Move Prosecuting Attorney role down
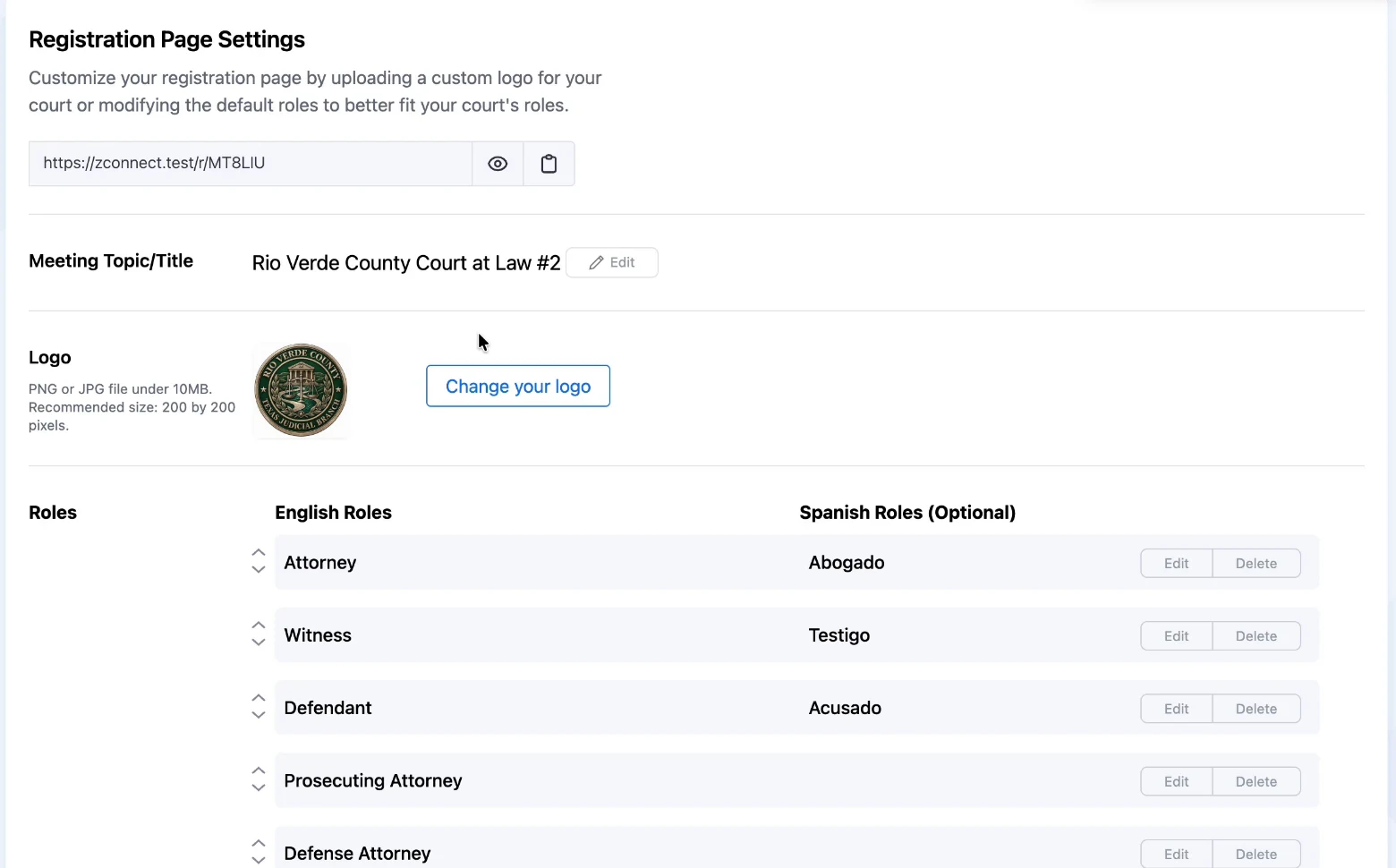1396x868 pixels. point(259,787)
